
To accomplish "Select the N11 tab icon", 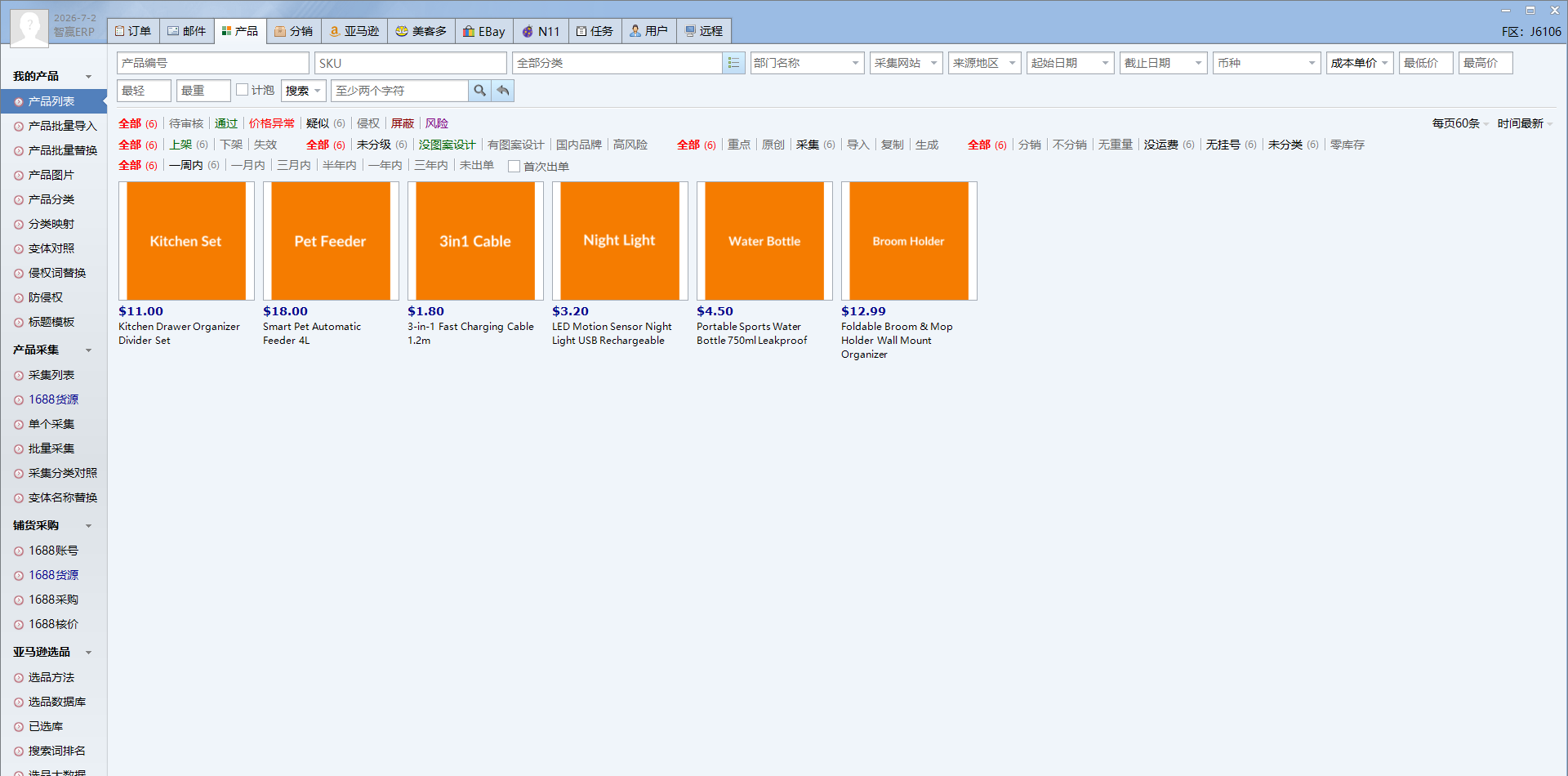I will [x=528, y=31].
